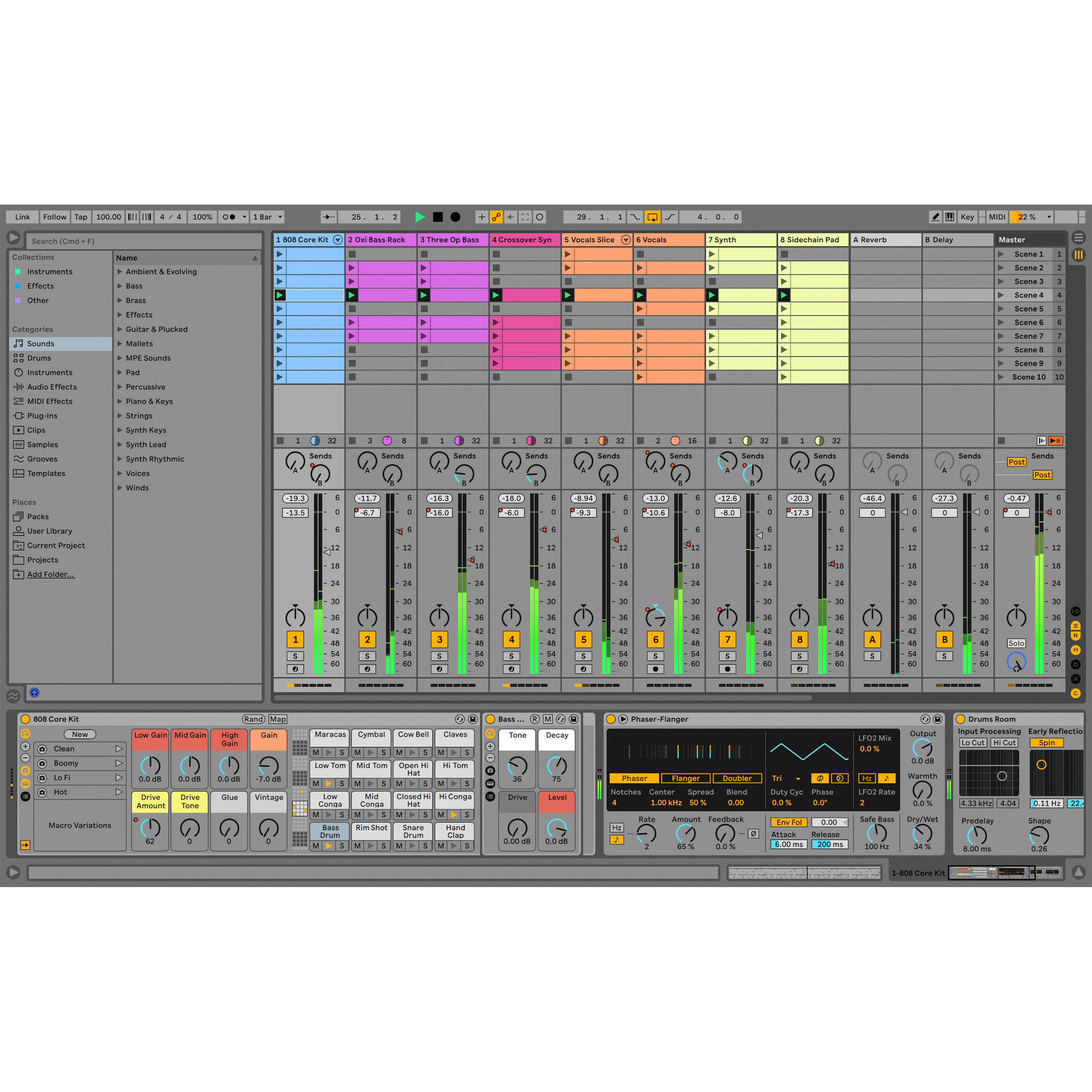Activate the draw mode pencil icon
This screenshot has width=1092, height=1092.
[935, 217]
